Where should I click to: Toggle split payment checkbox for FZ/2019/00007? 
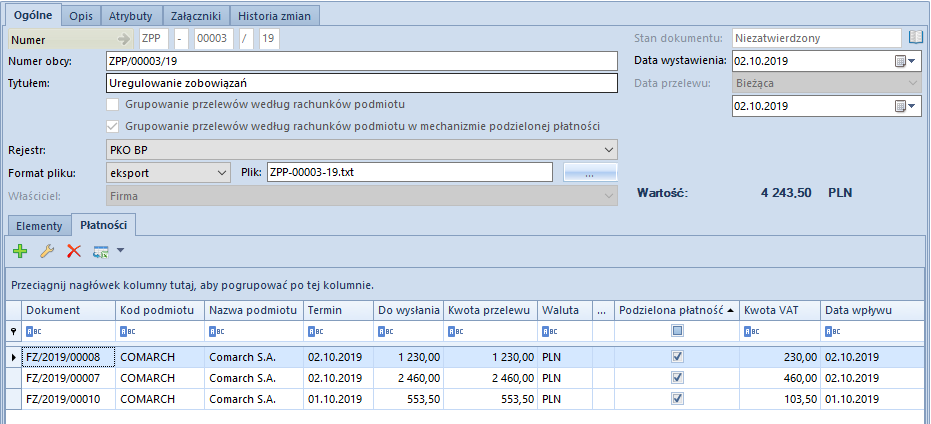point(677,377)
